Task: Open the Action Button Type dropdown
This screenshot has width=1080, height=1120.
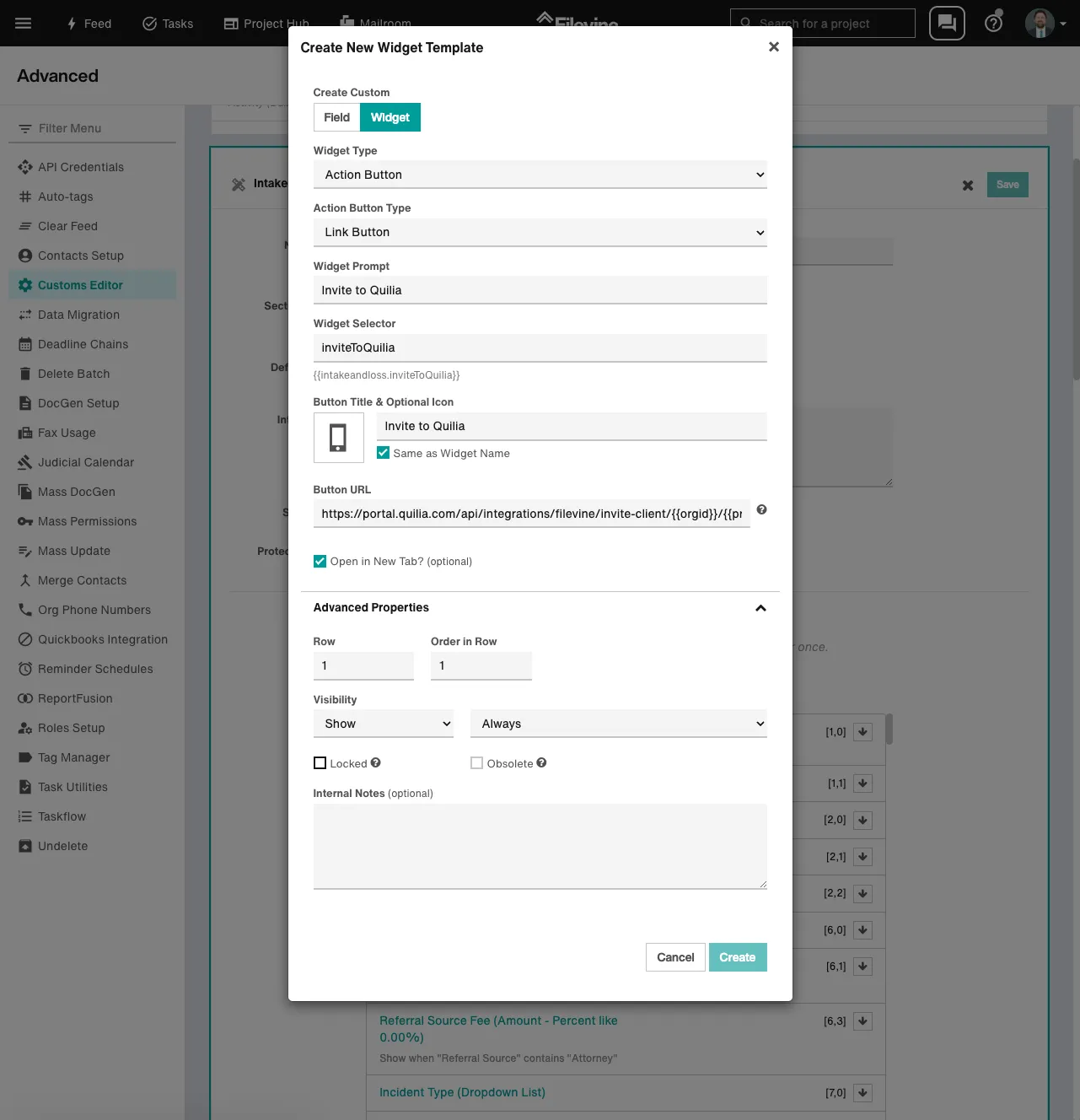Action: [x=540, y=232]
